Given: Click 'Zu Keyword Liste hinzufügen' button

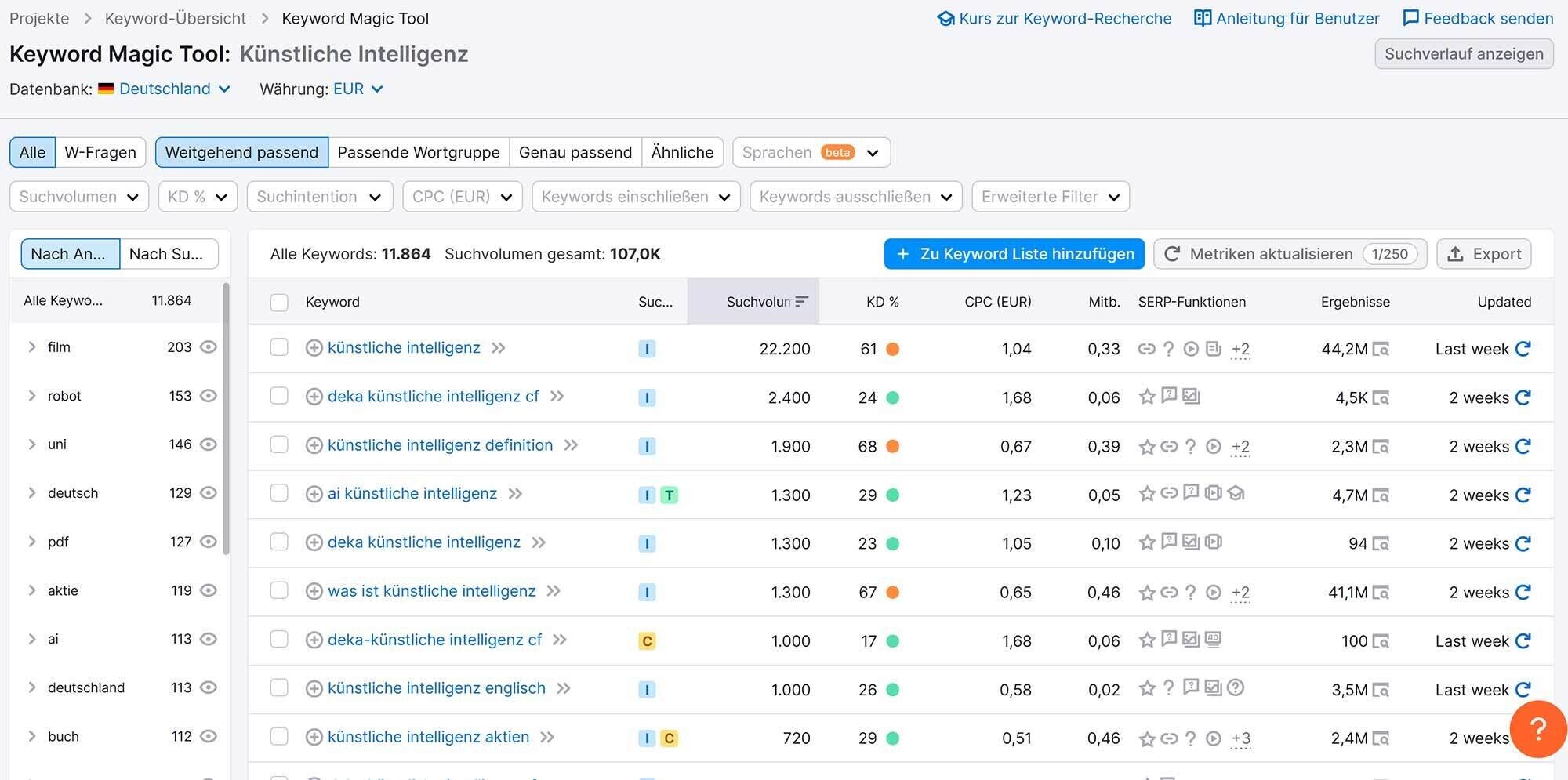Looking at the screenshot, I should (x=1013, y=253).
